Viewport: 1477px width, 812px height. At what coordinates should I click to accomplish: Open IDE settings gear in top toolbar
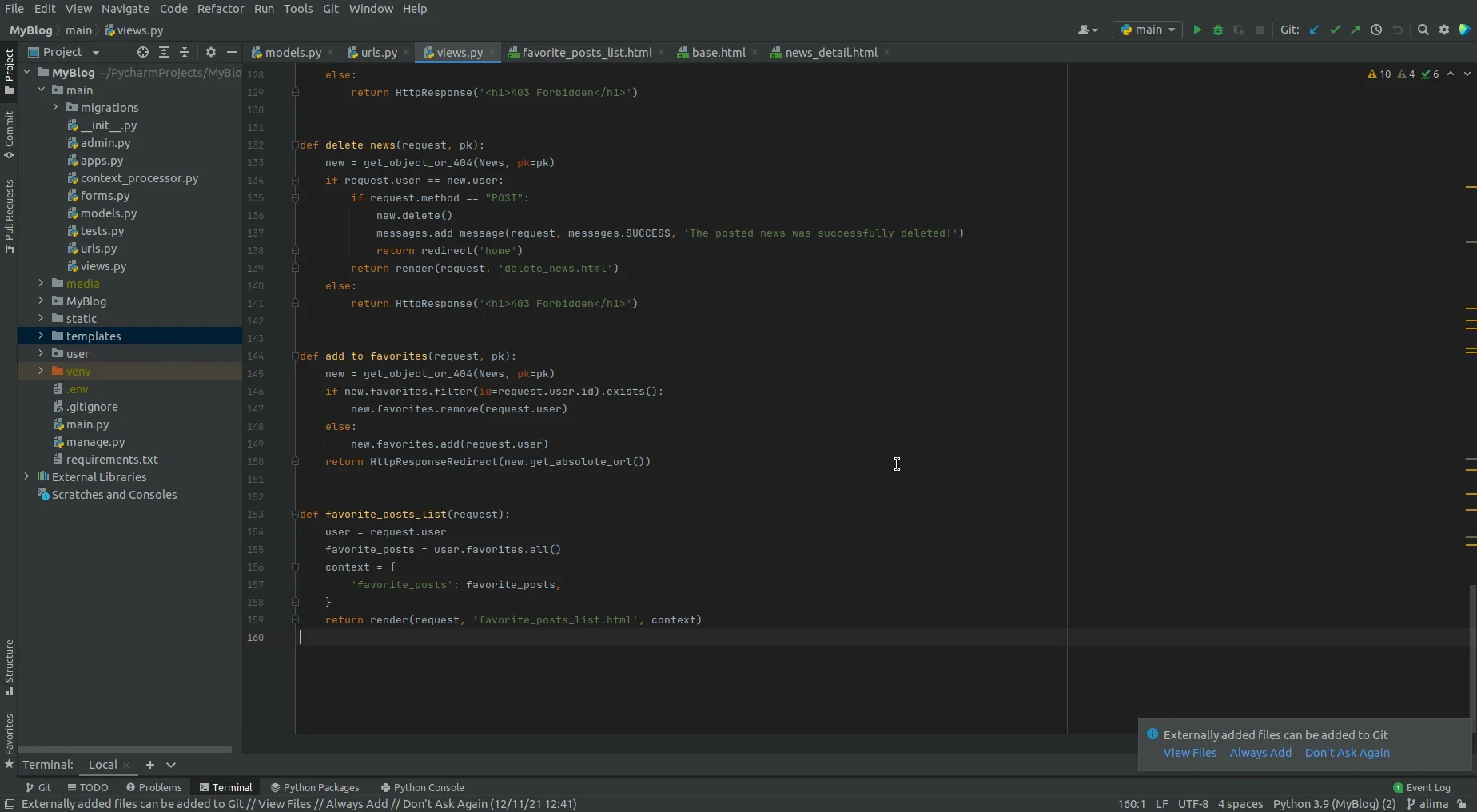click(1444, 30)
